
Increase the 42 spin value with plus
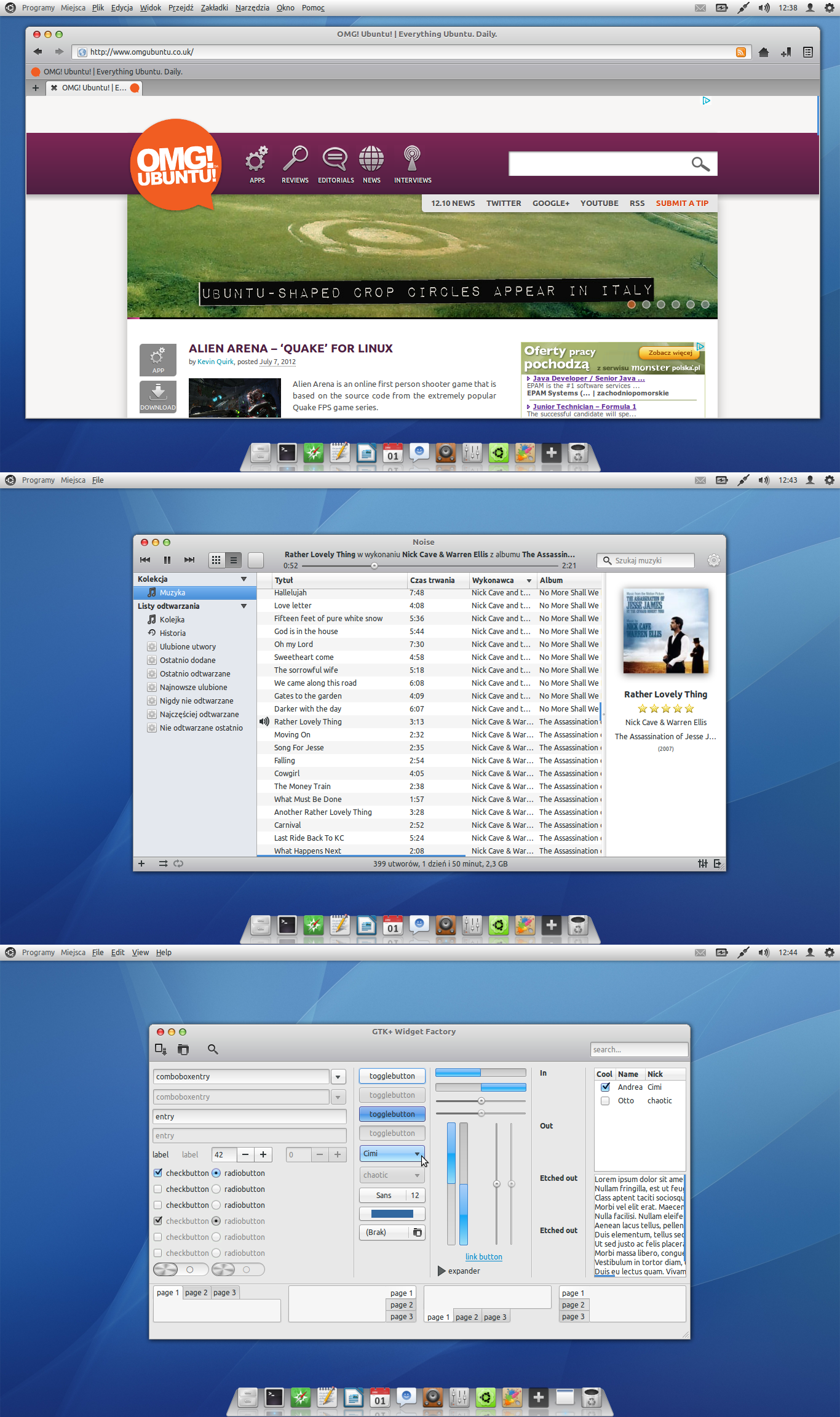coord(263,1154)
